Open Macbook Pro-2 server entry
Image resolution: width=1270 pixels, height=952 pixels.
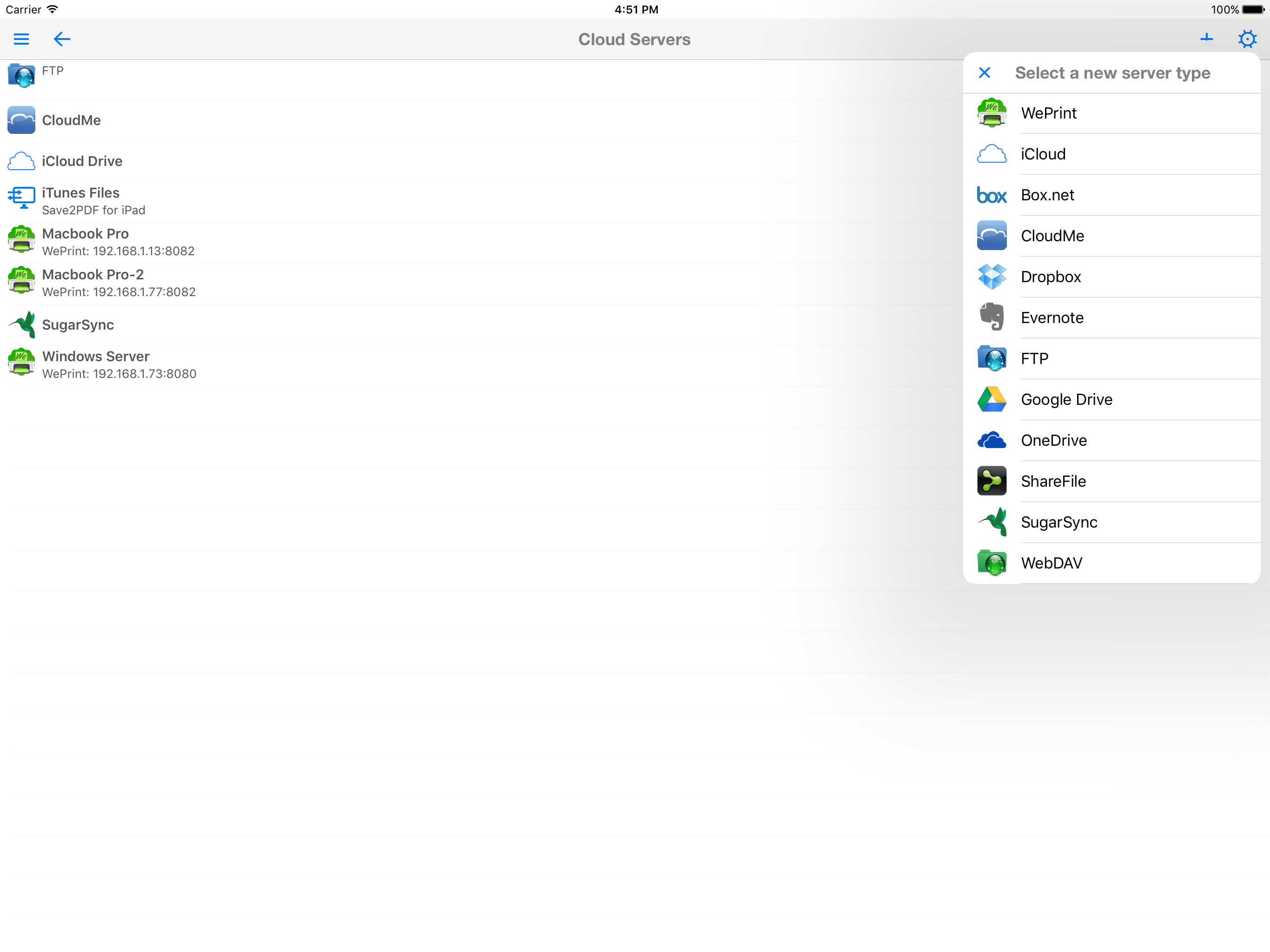pos(93,283)
